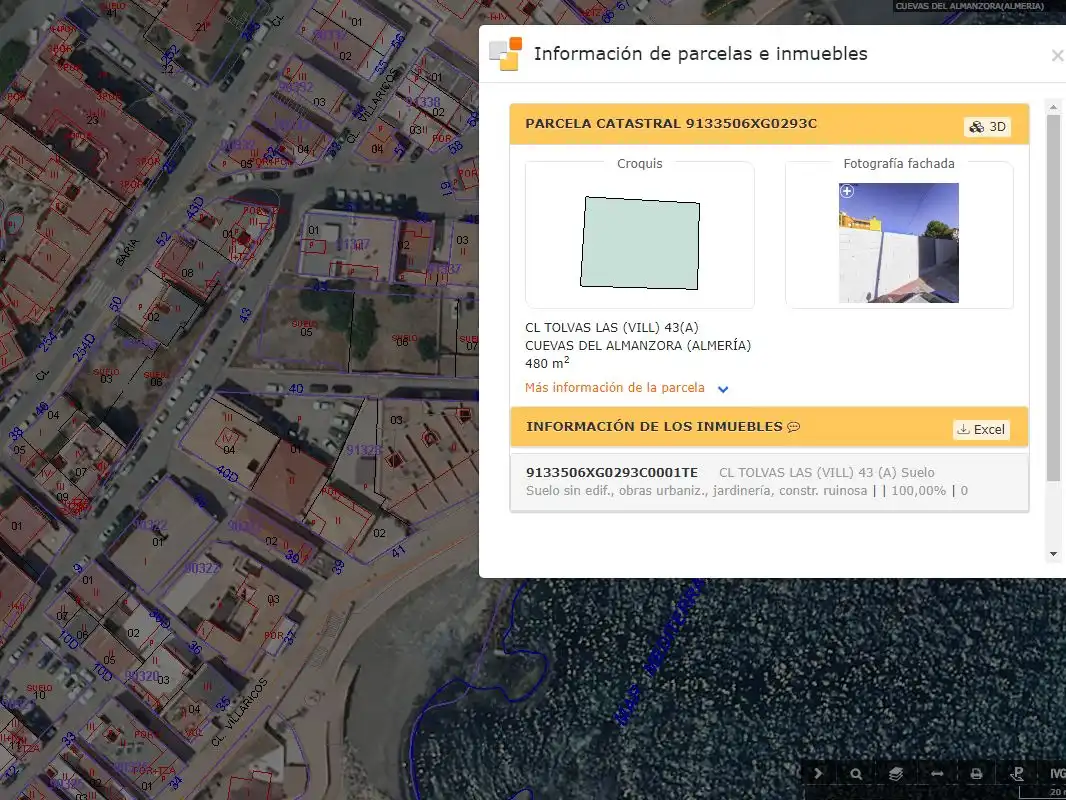
Task: Open the 3D view of the parcel
Action: pos(987,127)
